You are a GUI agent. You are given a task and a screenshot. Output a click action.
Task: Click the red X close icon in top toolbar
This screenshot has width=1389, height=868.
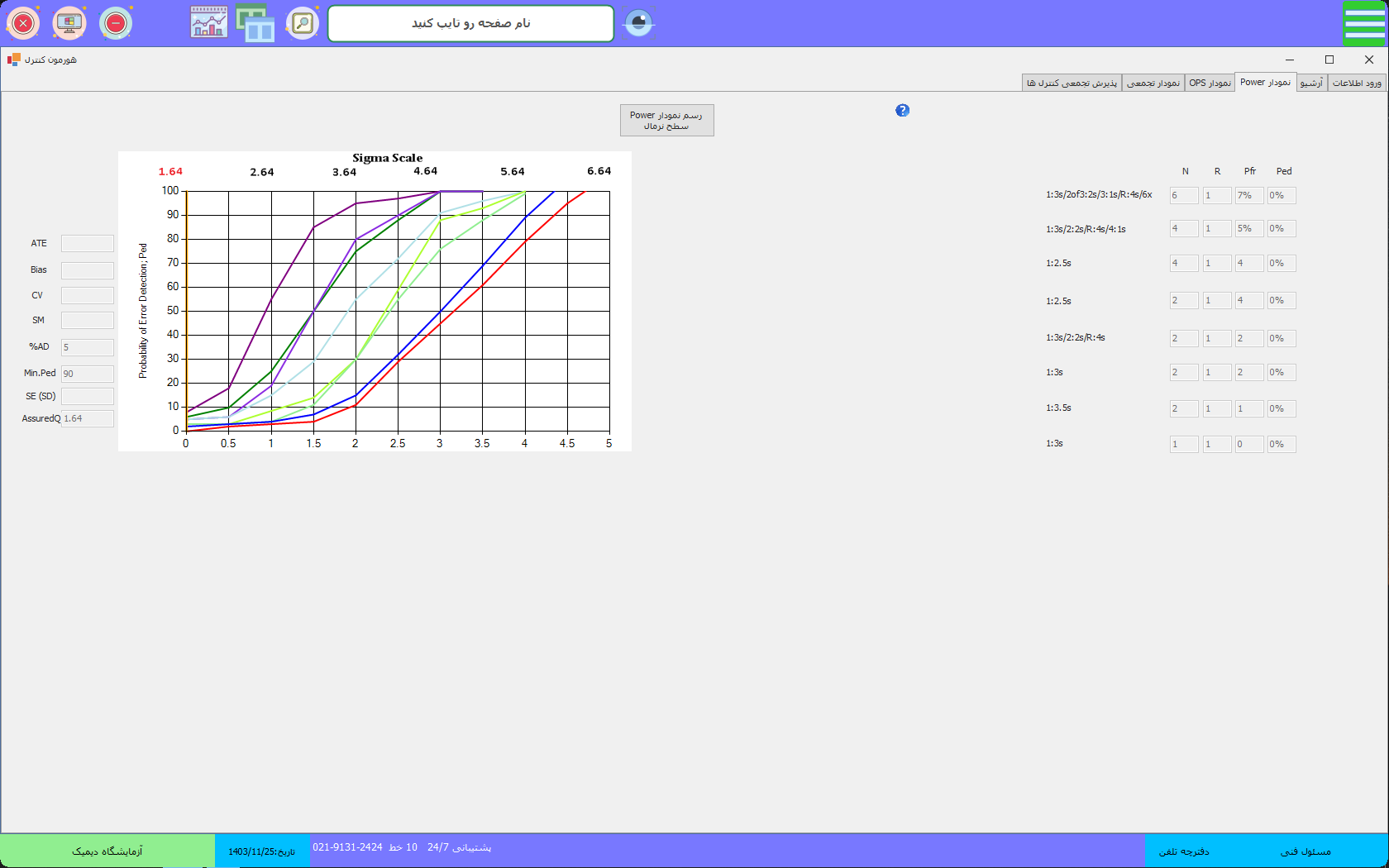(23, 23)
